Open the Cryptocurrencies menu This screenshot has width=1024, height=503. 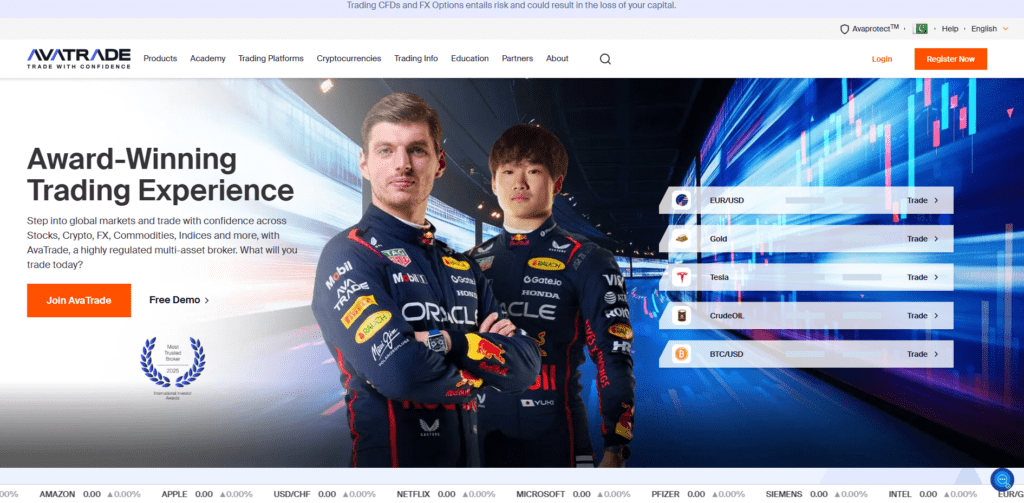349,59
